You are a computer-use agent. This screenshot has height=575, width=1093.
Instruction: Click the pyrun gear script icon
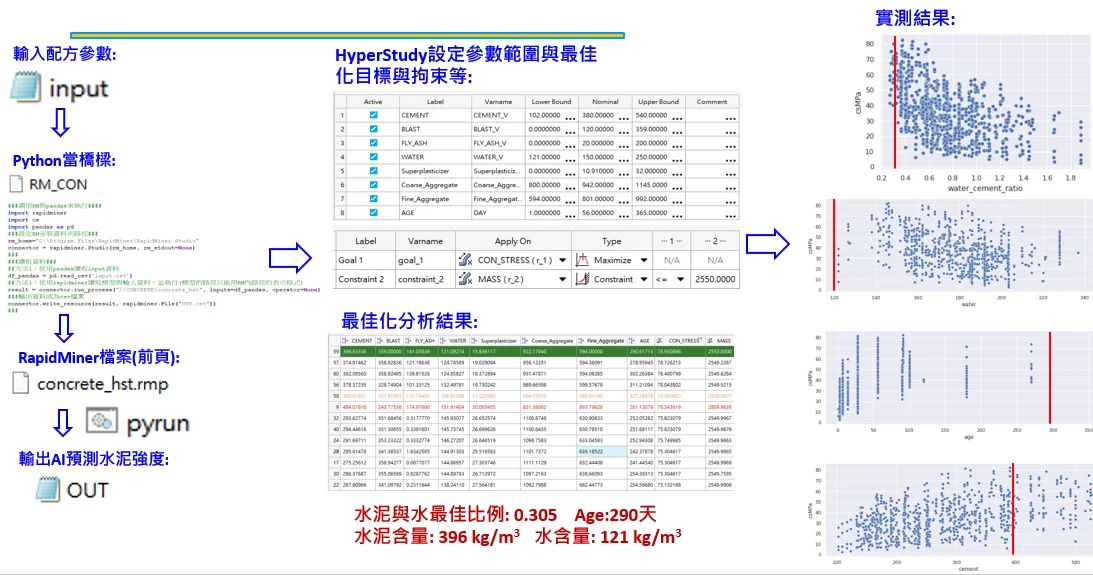click(101, 420)
